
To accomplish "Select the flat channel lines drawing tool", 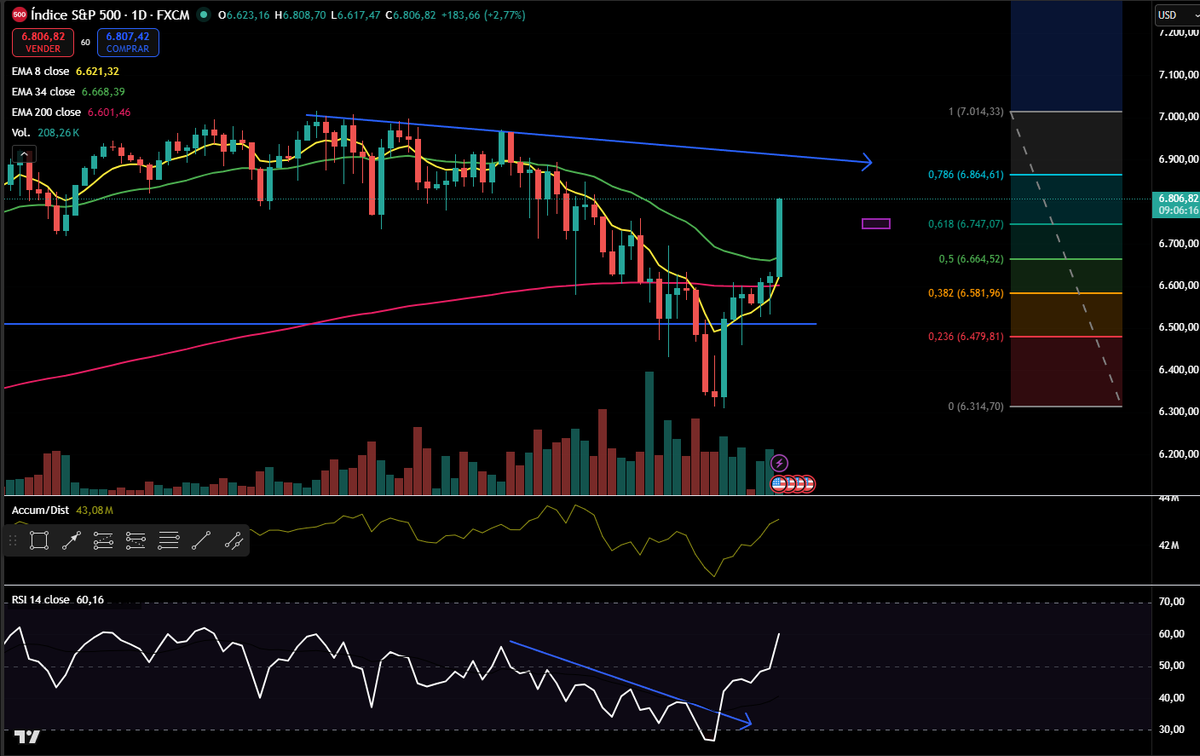I will 168,540.
